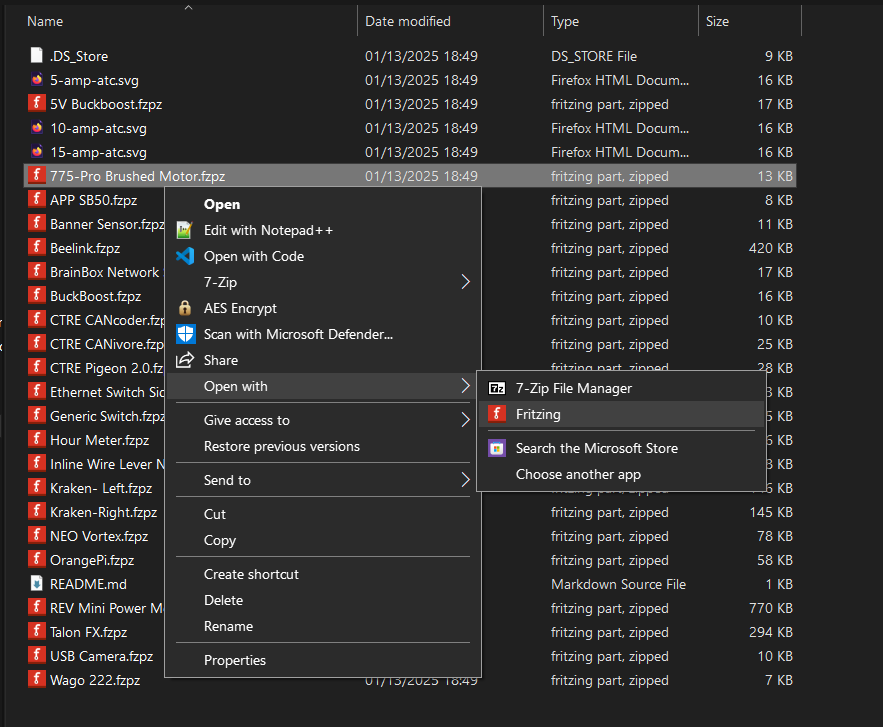Expand the Give access to submenu arrow

(465, 420)
